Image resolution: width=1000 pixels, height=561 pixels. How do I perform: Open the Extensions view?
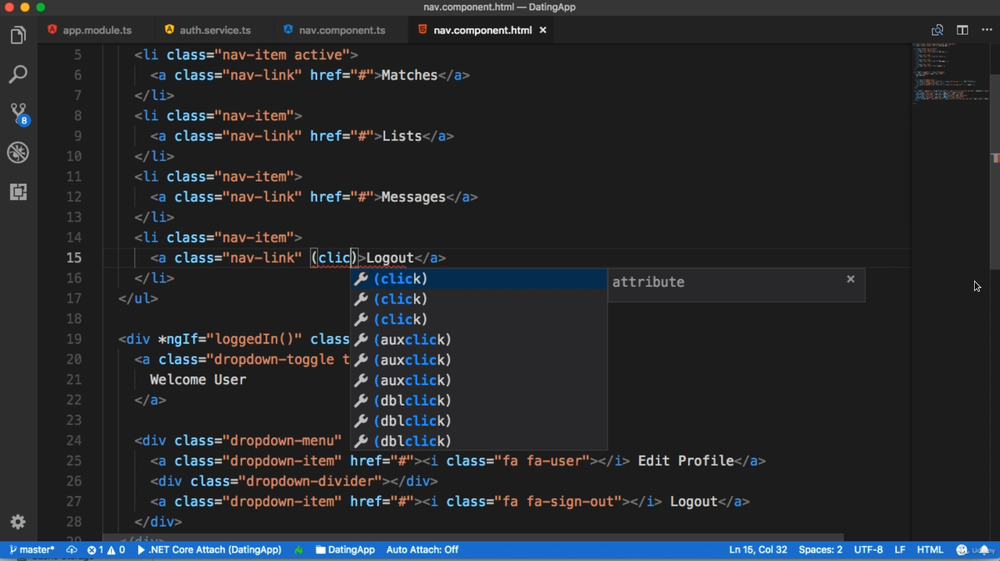(x=18, y=191)
